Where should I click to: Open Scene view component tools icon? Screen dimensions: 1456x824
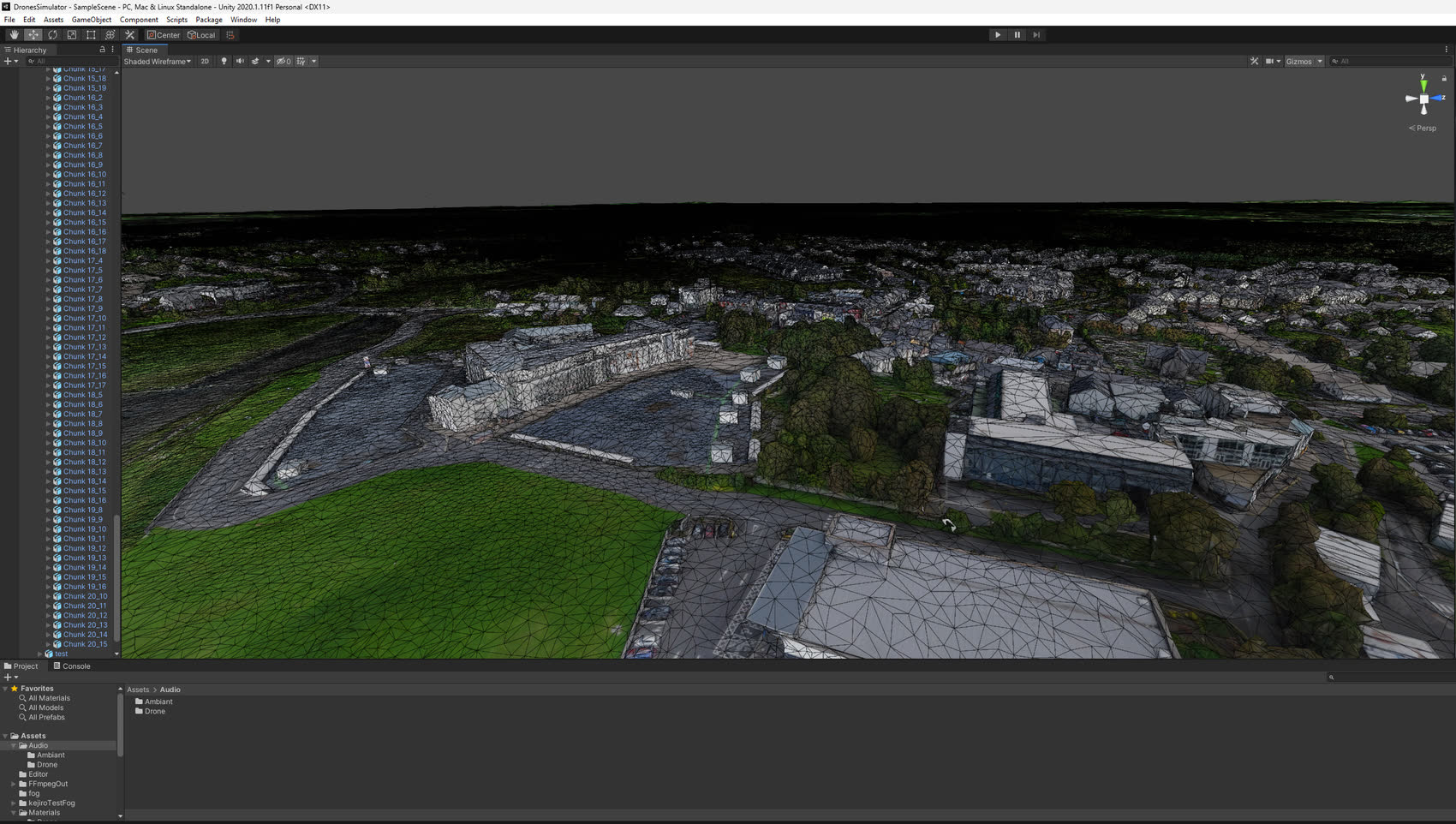tap(1254, 62)
